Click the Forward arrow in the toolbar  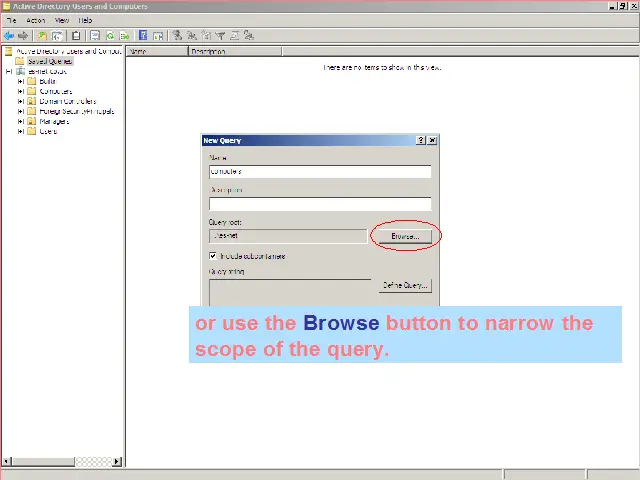click(23, 36)
